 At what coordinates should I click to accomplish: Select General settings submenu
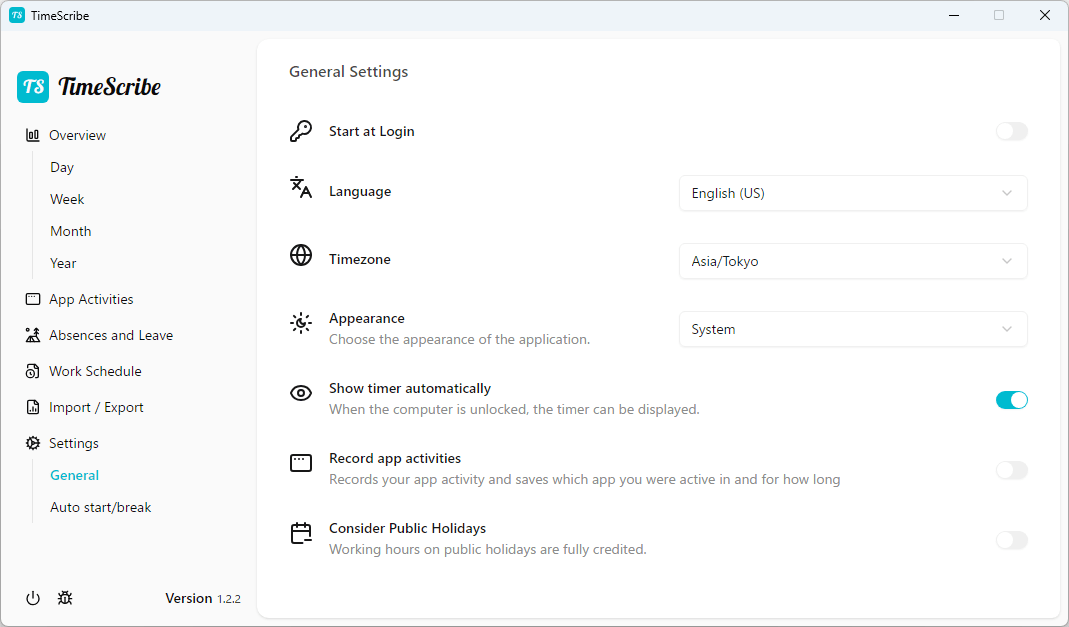pos(74,475)
